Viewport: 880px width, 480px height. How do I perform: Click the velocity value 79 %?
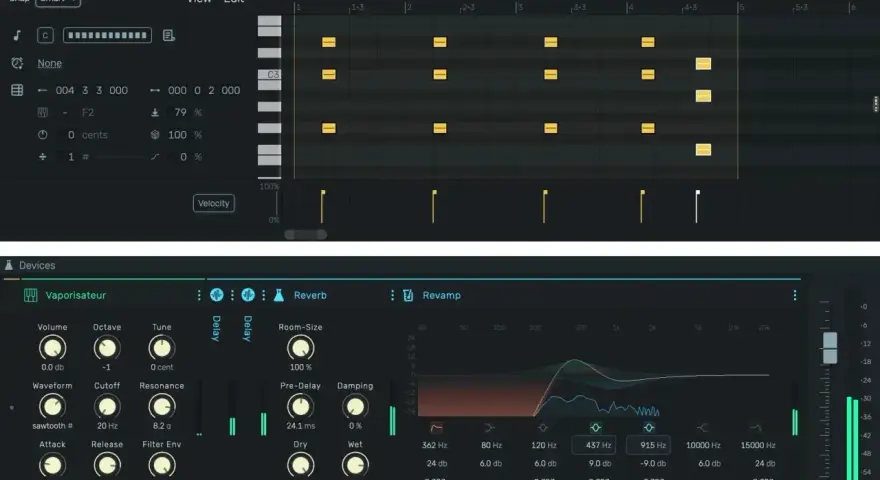pos(187,112)
